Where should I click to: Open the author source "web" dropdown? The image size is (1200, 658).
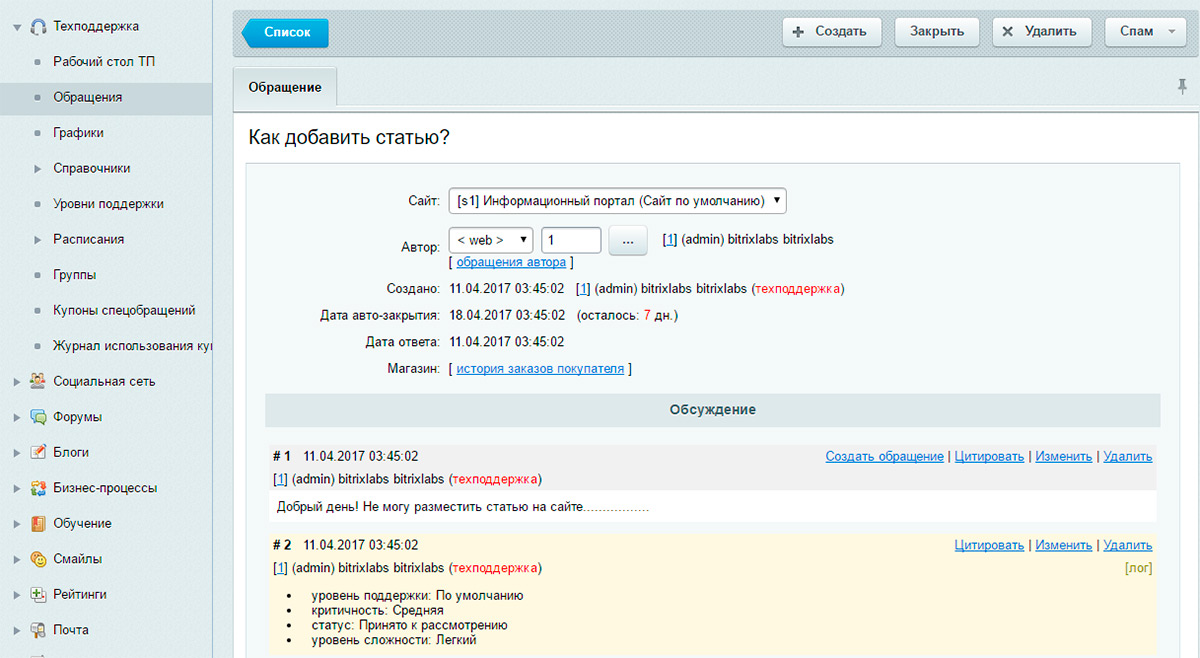[490, 240]
